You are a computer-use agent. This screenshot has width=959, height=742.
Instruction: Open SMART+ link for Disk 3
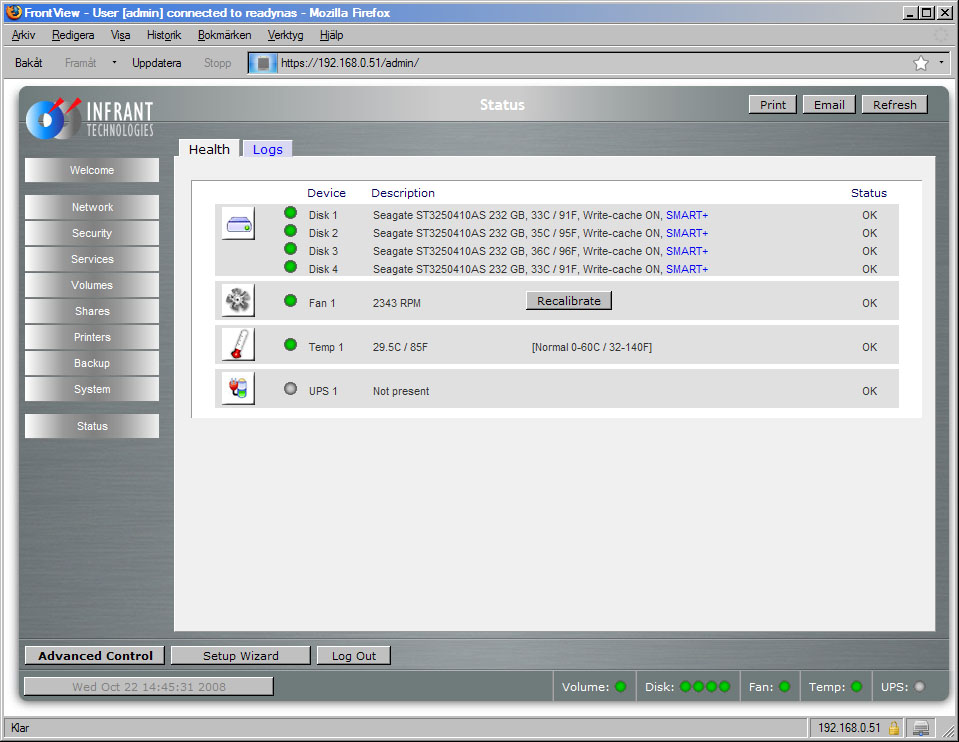click(x=686, y=251)
